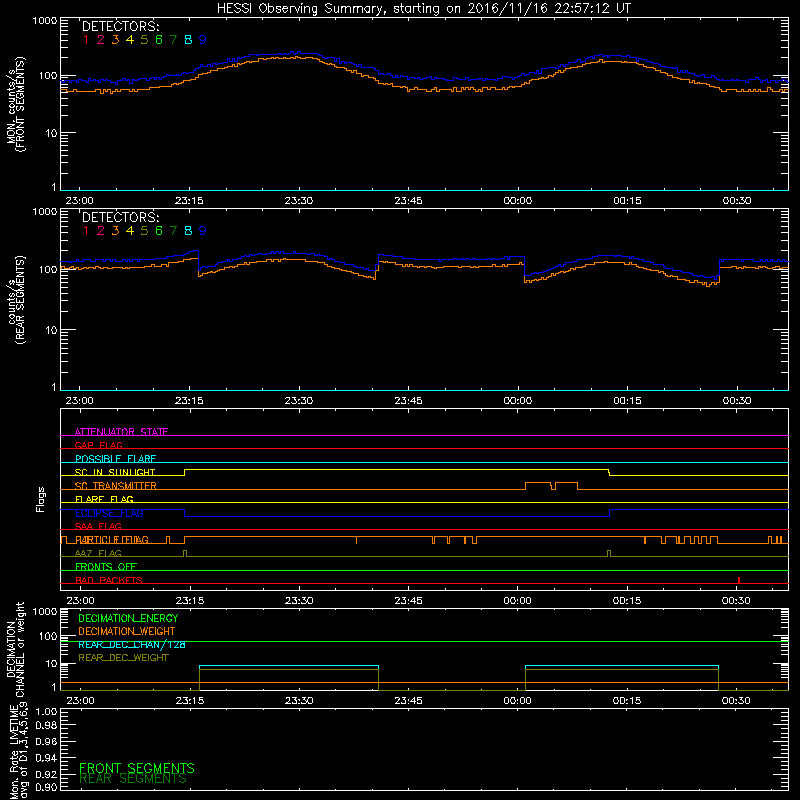This screenshot has height=800, width=800.
Task: Click the 100 y-axis label of rear segments plot
Action: [48, 269]
